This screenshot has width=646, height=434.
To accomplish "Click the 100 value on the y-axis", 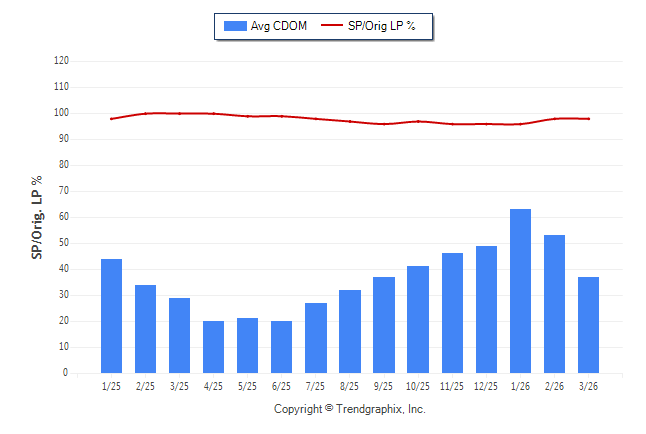I will pos(61,113).
